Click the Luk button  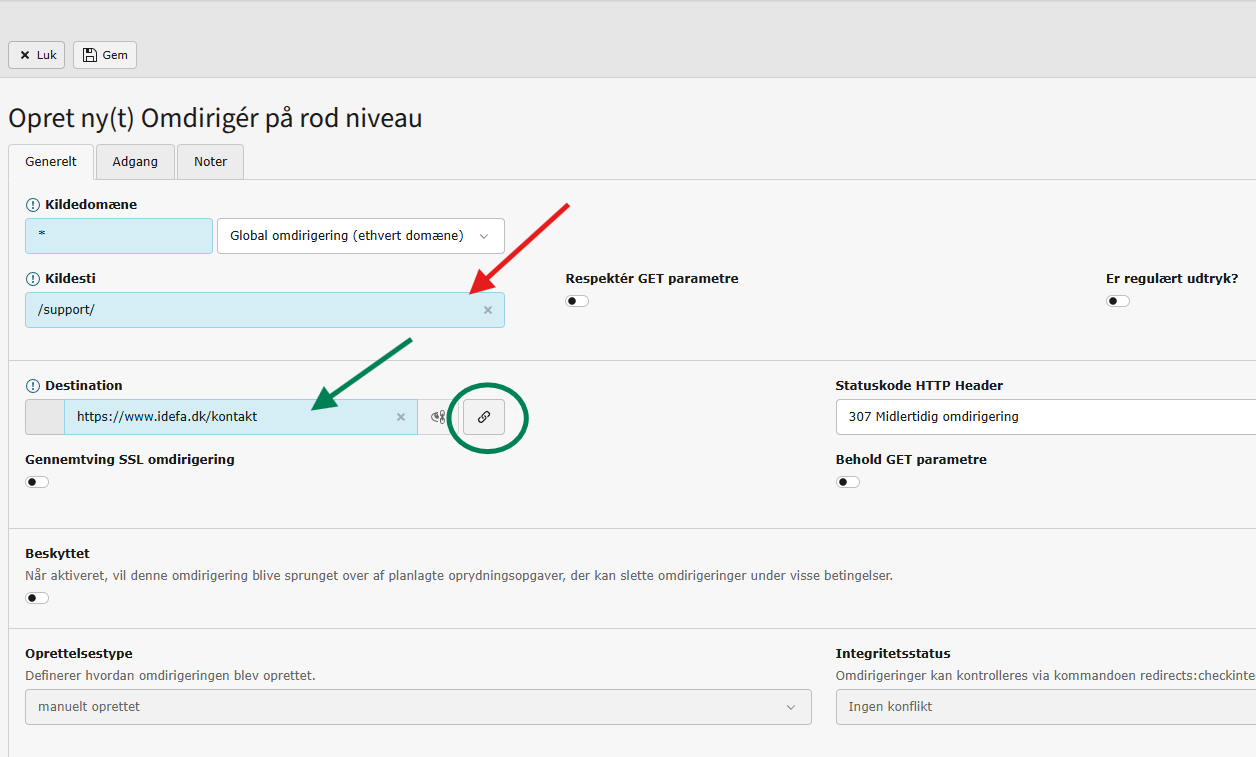pos(36,55)
